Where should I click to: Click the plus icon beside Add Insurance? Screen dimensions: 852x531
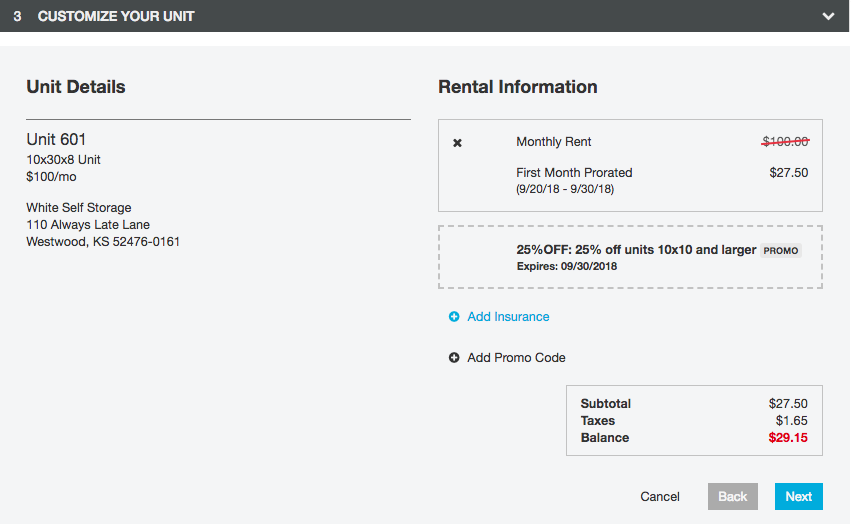tap(454, 317)
